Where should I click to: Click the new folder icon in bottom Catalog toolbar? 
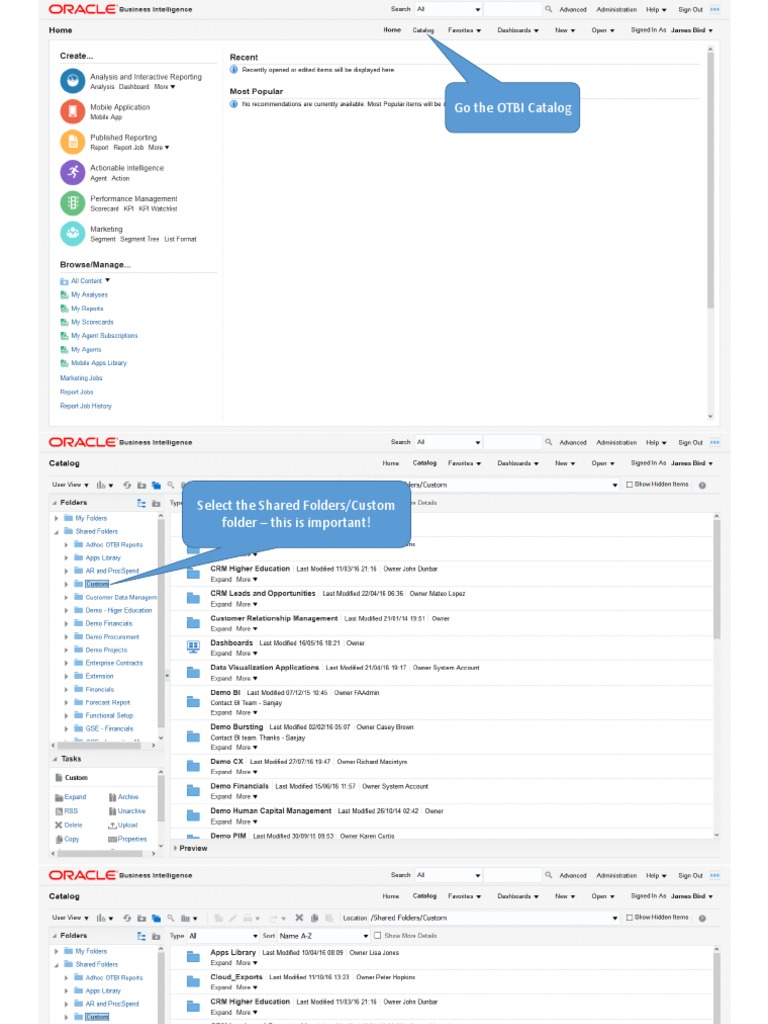(x=142, y=918)
